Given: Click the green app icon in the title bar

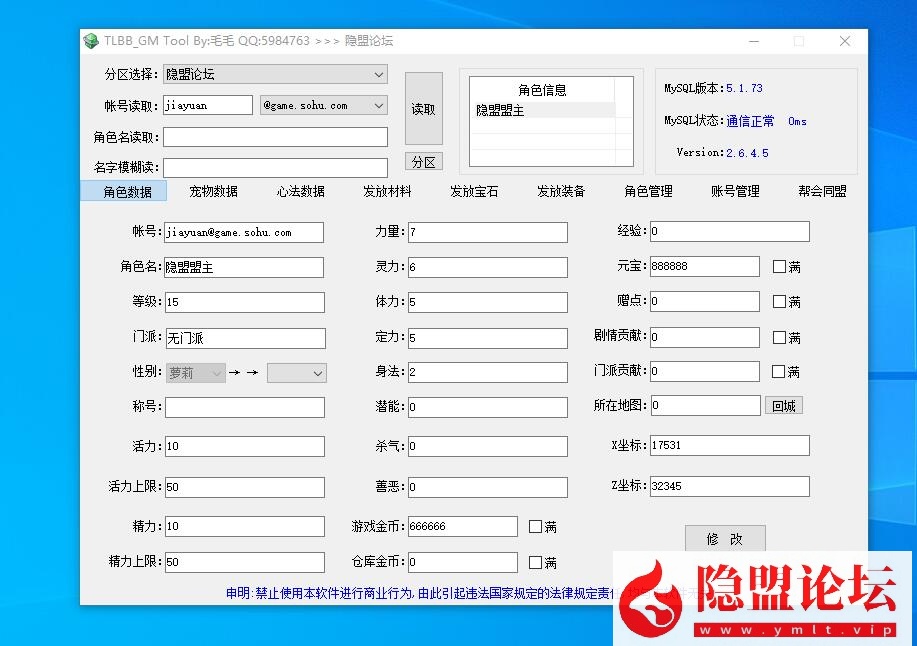Looking at the screenshot, I should tap(91, 41).
